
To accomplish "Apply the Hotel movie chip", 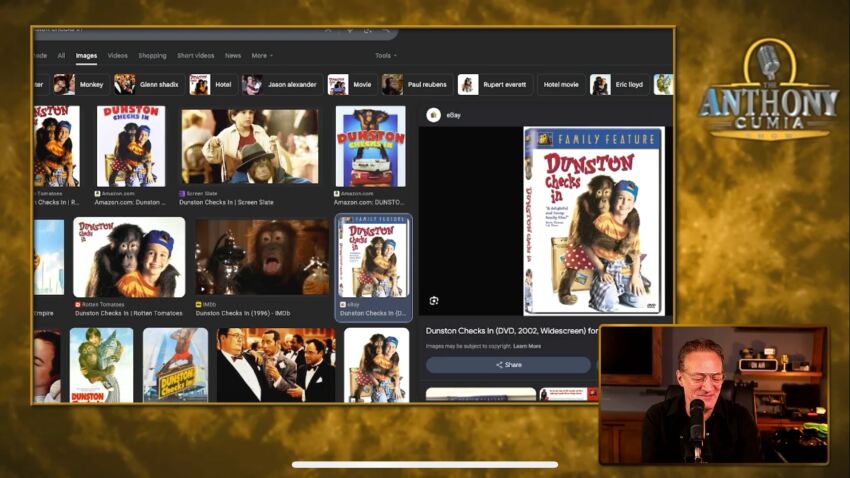I will (x=561, y=85).
